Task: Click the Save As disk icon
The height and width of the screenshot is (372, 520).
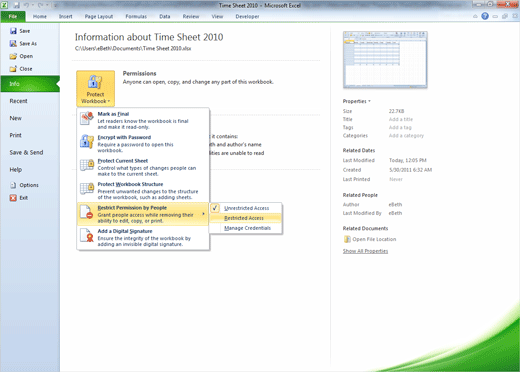Action: 13,44
